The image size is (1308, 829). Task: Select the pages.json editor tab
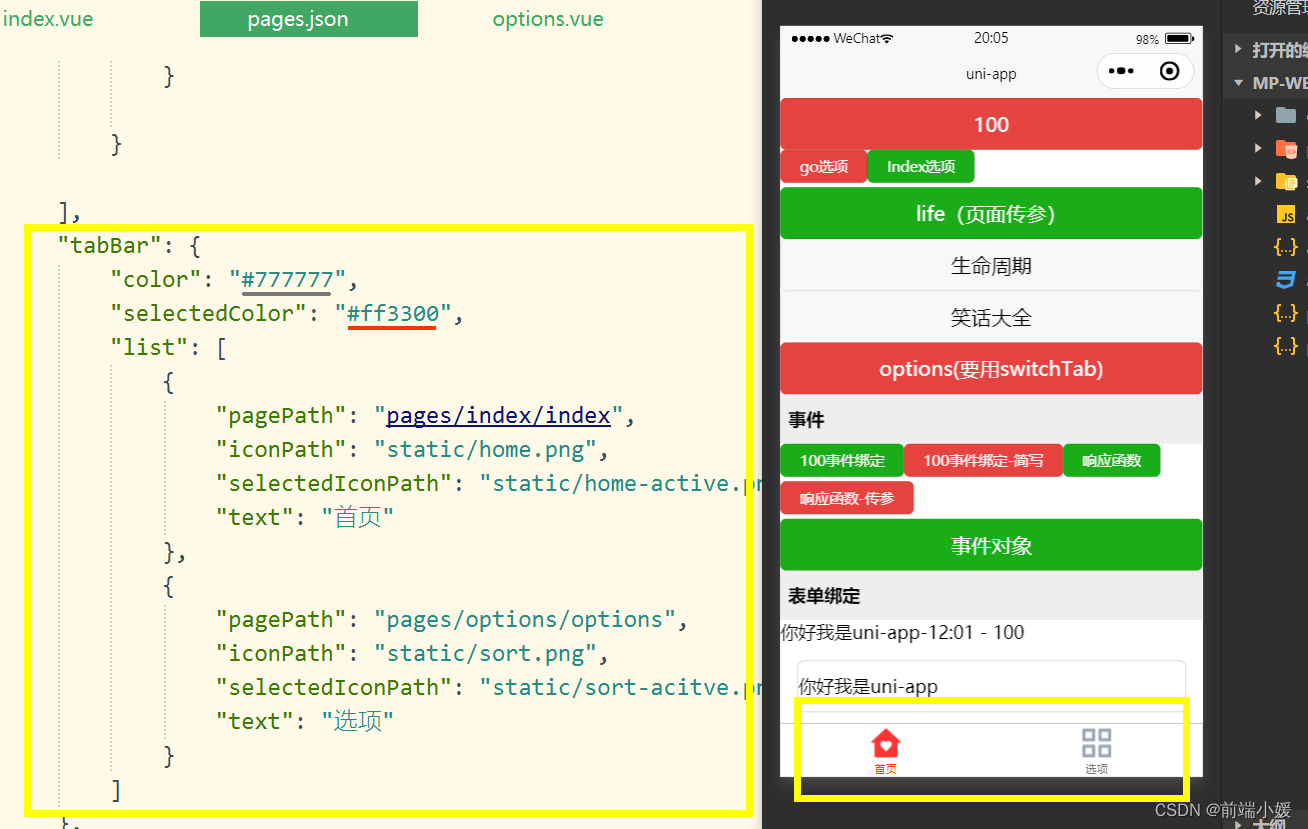pyautogui.click(x=308, y=19)
